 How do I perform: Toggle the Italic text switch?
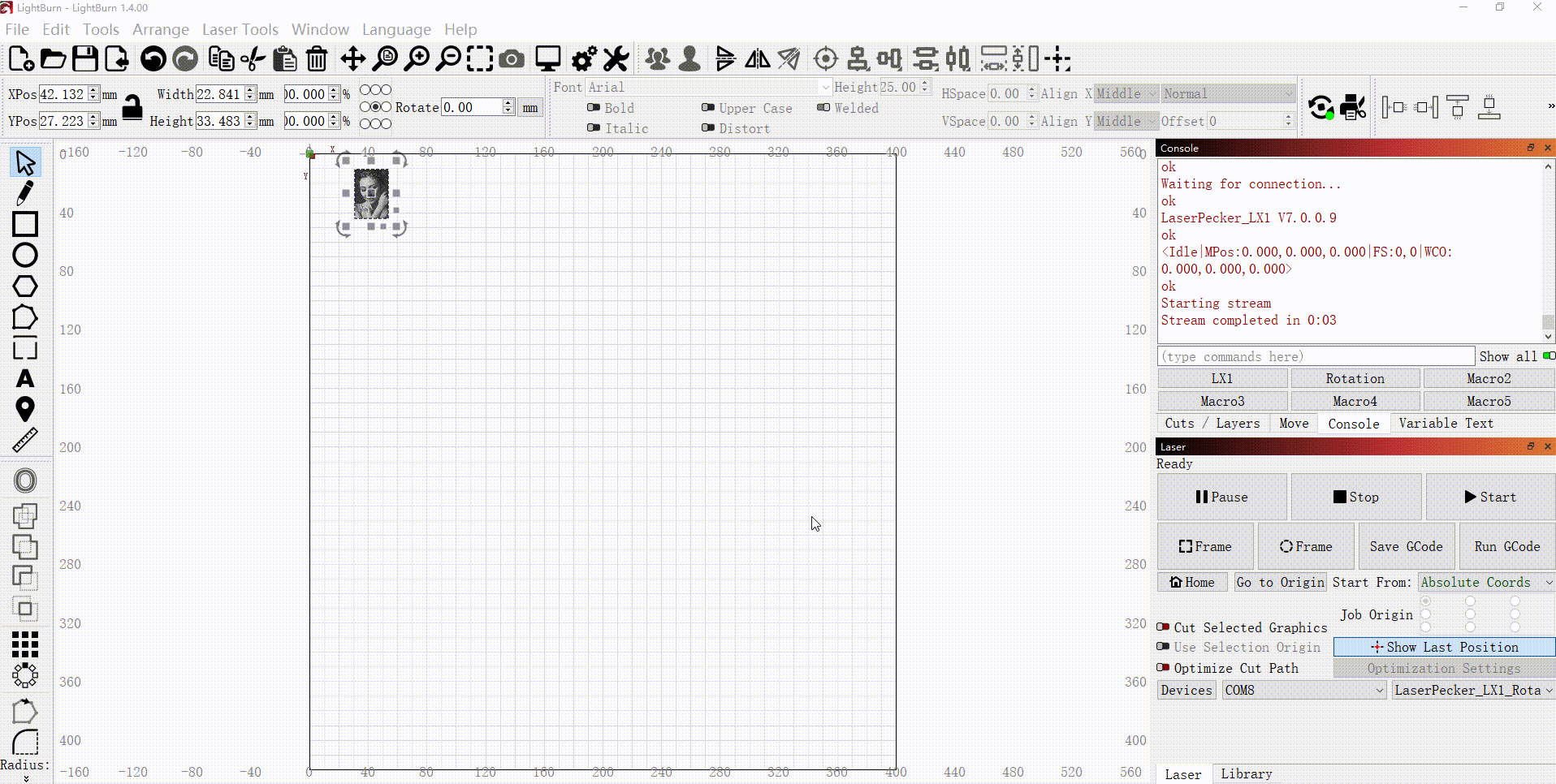(x=594, y=127)
